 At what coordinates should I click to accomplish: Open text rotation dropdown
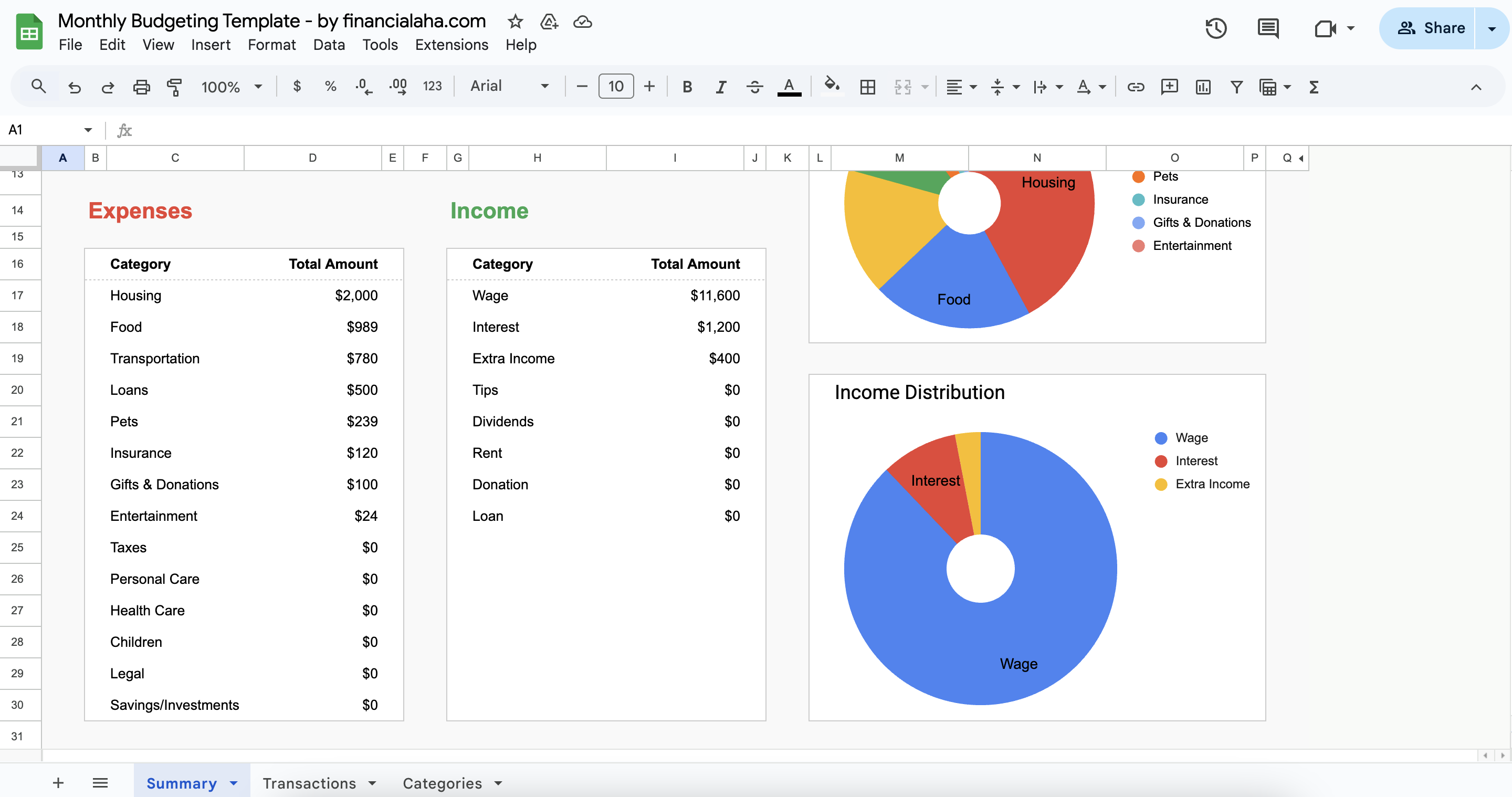coord(1091,87)
